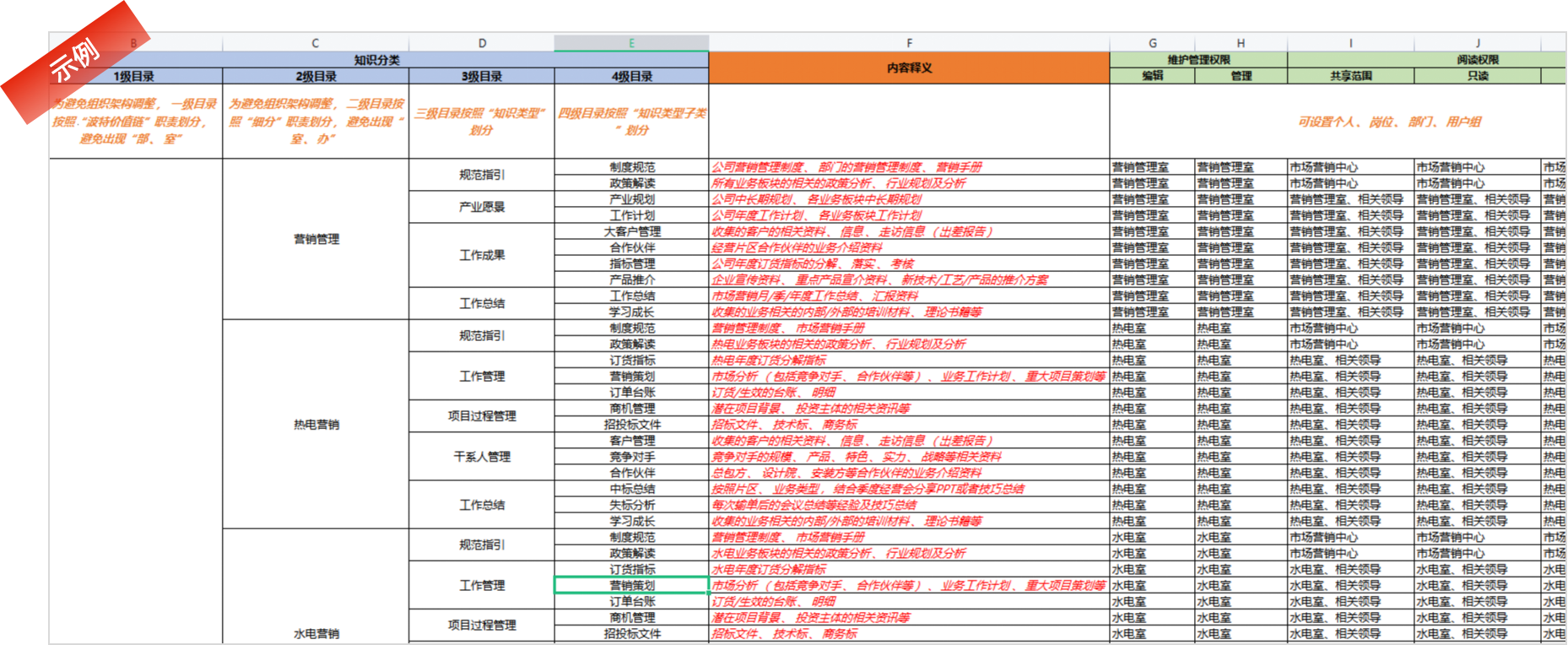Select the 4级目录 header cell

click(631, 76)
